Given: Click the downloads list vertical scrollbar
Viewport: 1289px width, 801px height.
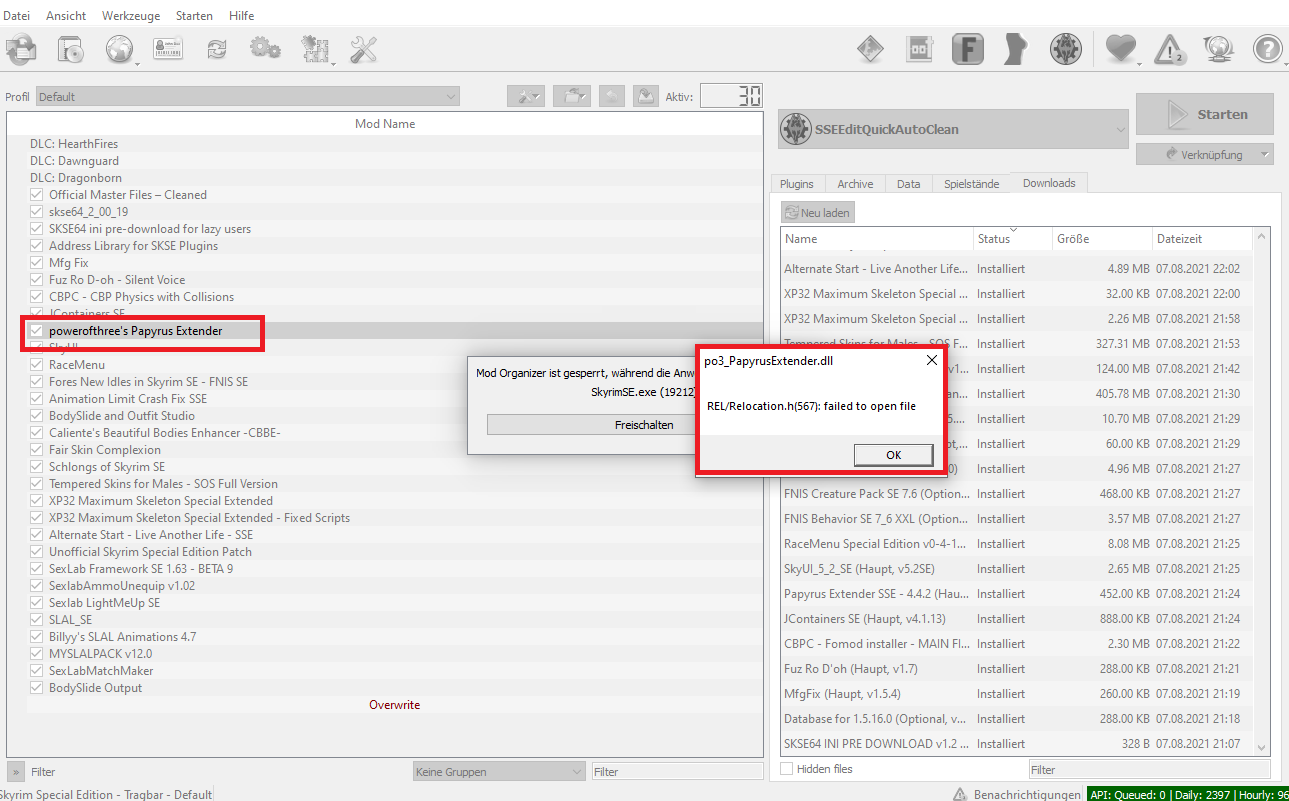Looking at the screenshot, I should pos(1261,490).
